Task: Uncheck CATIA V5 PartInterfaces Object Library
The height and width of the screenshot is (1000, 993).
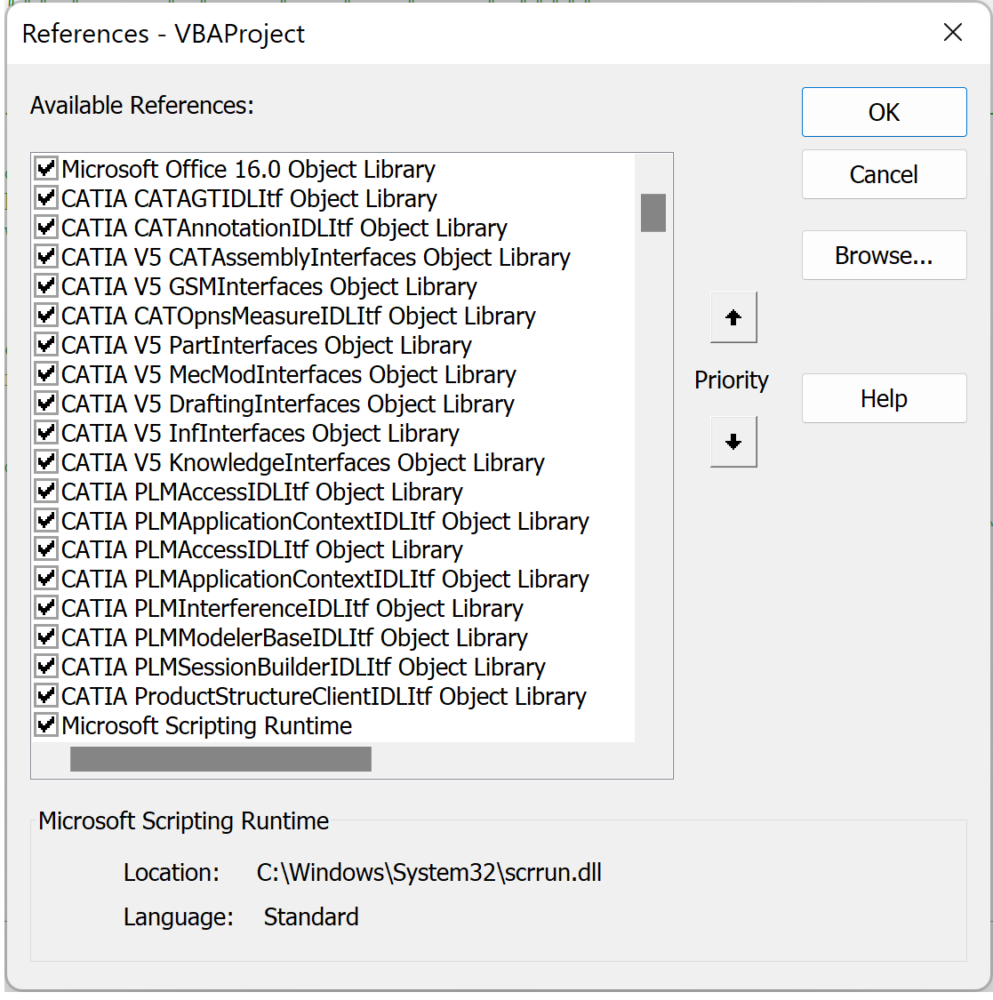Action: (x=45, y=344)
